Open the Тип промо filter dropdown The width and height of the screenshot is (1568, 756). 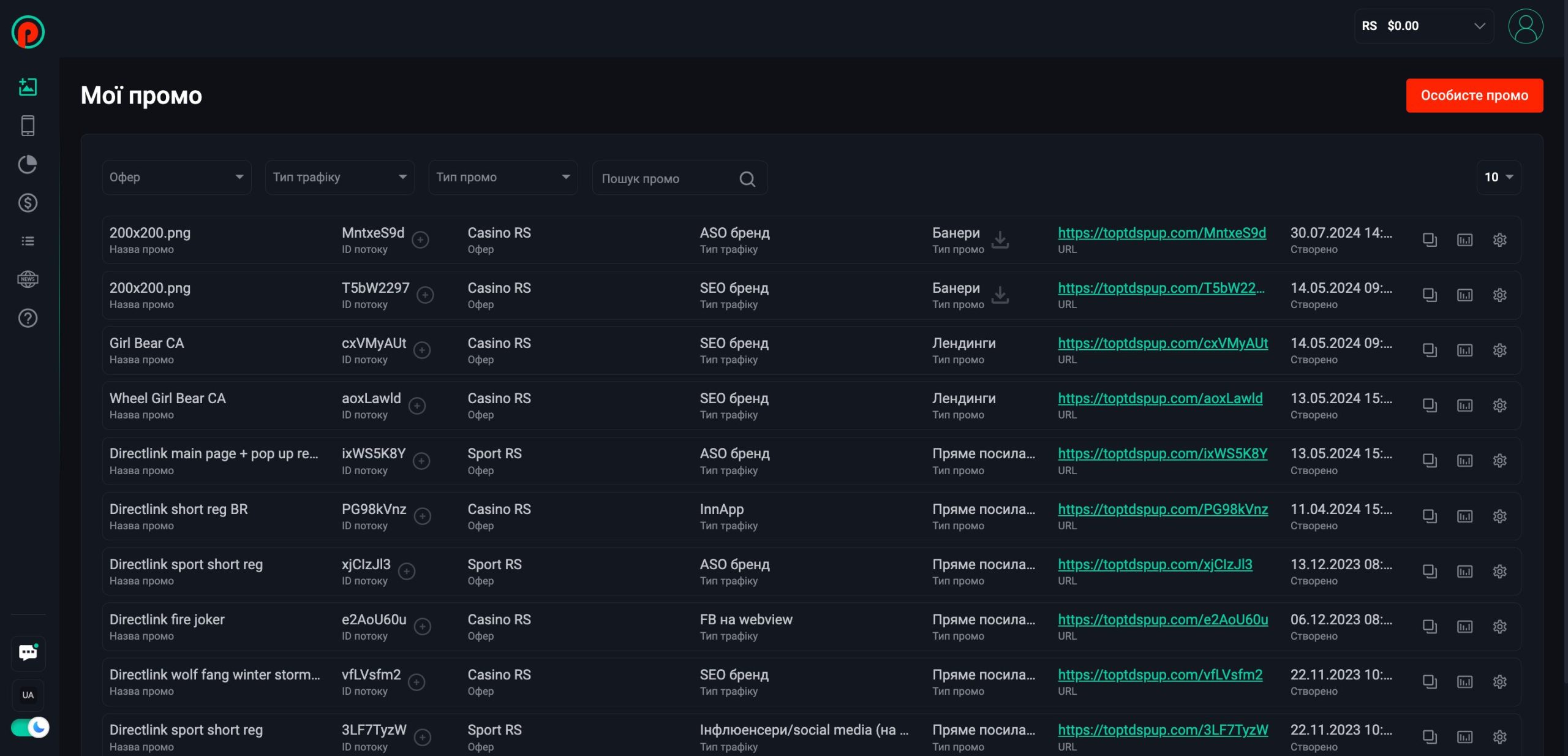503,177
